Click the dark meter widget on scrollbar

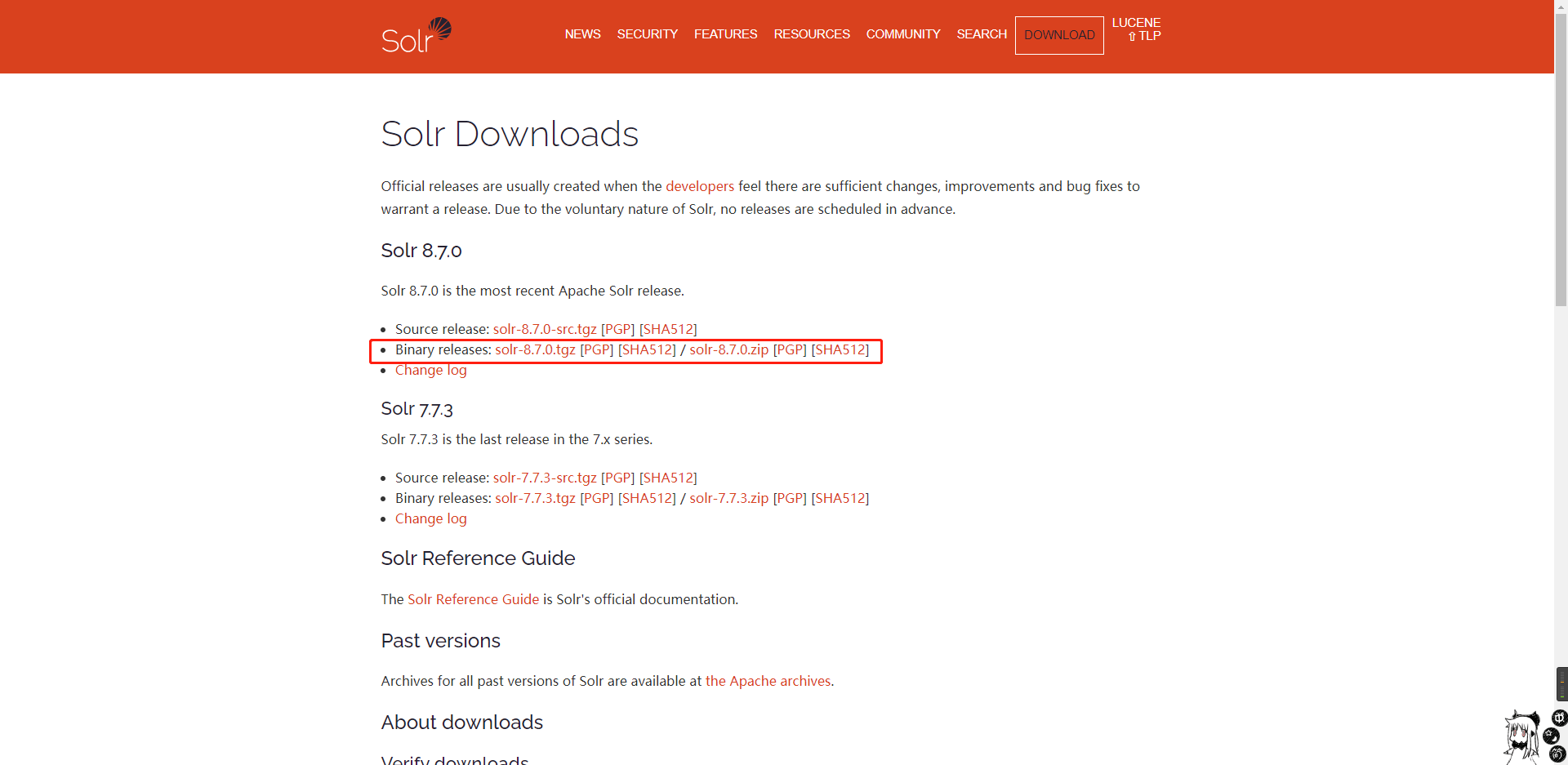tap(1561, 684)
